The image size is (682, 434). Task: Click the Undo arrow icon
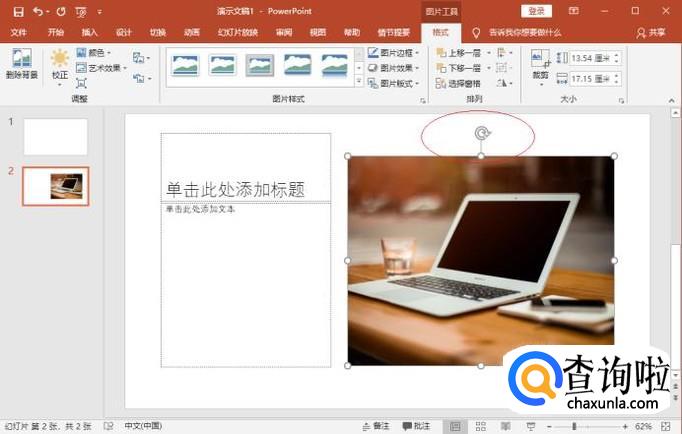tap(38, 11)
